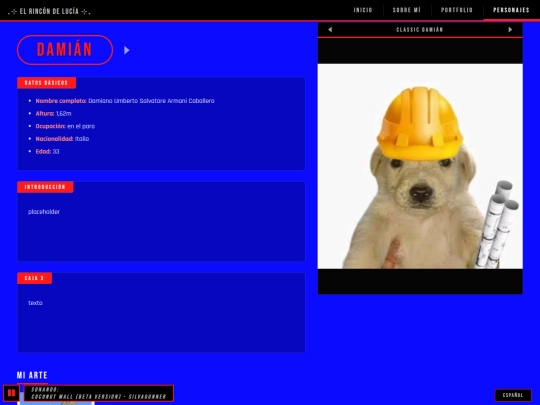
Task: Go to next image in Classic Damián gallery
Action: coord(510,30)
